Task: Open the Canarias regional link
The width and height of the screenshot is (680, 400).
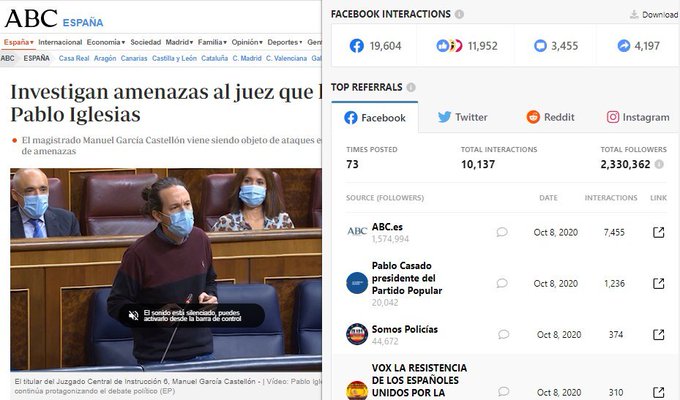Action: (x=134, y=58)
